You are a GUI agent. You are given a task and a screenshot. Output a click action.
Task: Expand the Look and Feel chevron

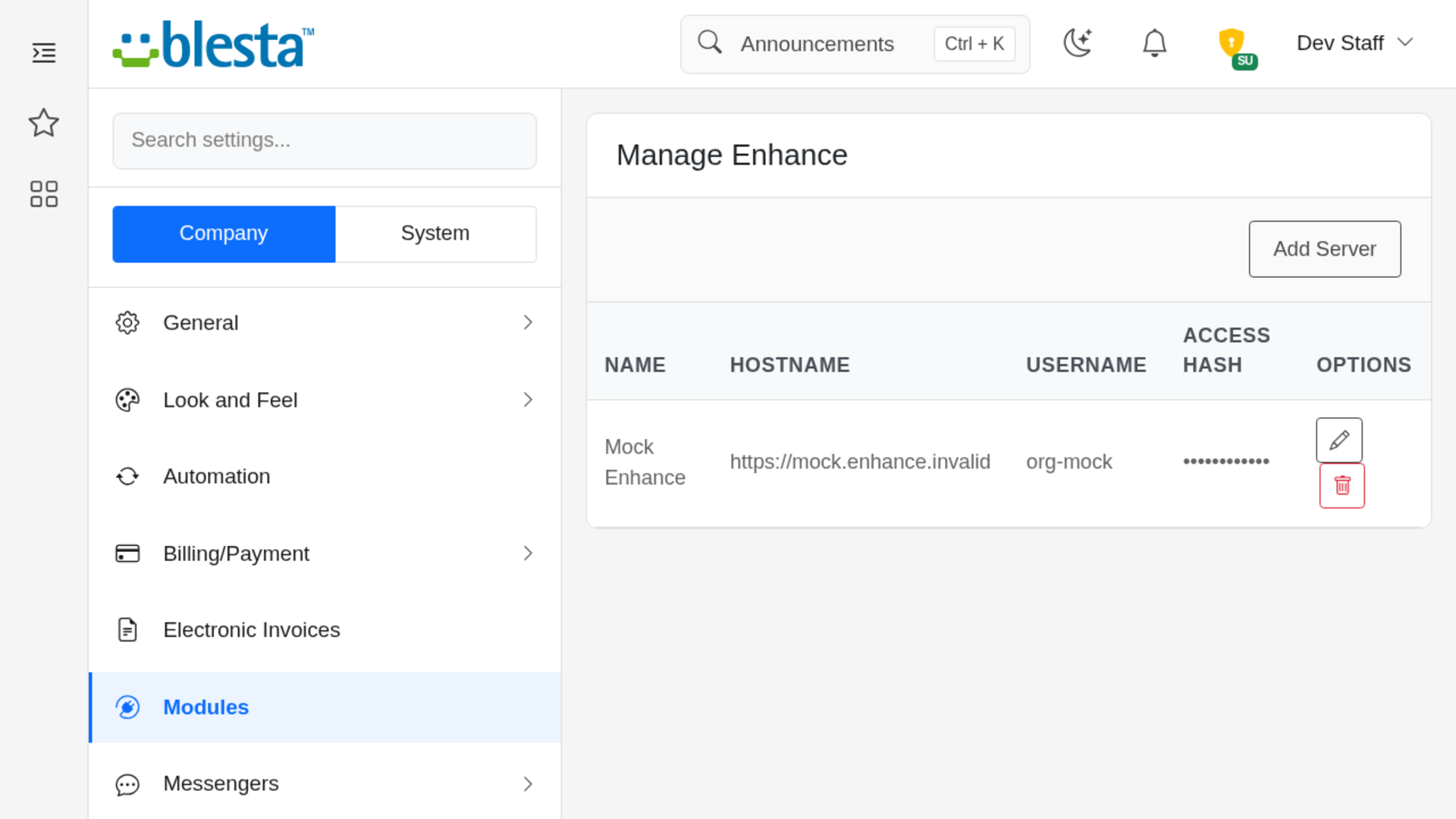click(x=528, y=400)
